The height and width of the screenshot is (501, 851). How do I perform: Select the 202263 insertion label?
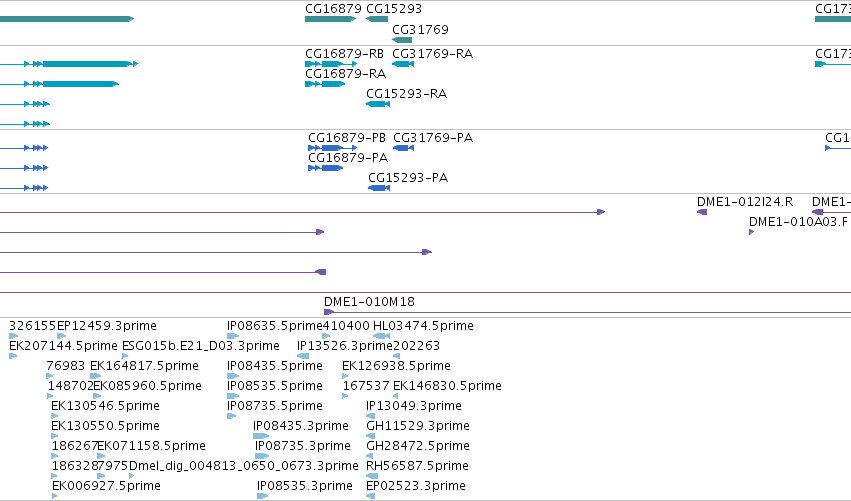pyautogui.click(x=416, y=346)
